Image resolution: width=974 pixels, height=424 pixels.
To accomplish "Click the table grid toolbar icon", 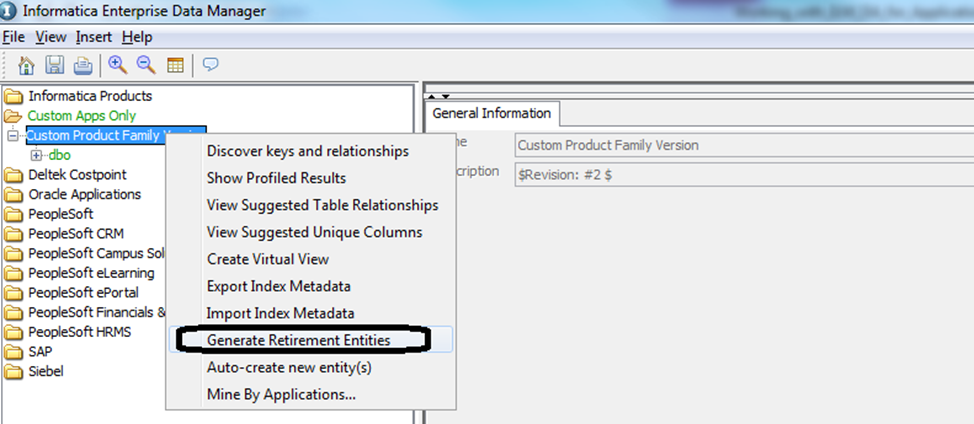I will (175, 65).
